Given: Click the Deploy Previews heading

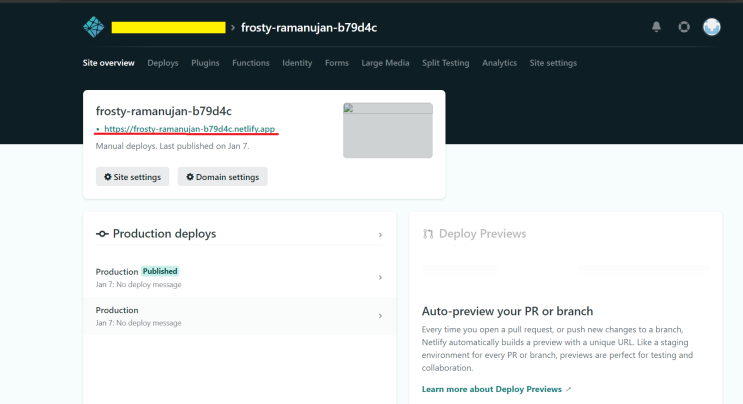Looking at the screenshot, I should pyautogui.click(x=482, y=233).
